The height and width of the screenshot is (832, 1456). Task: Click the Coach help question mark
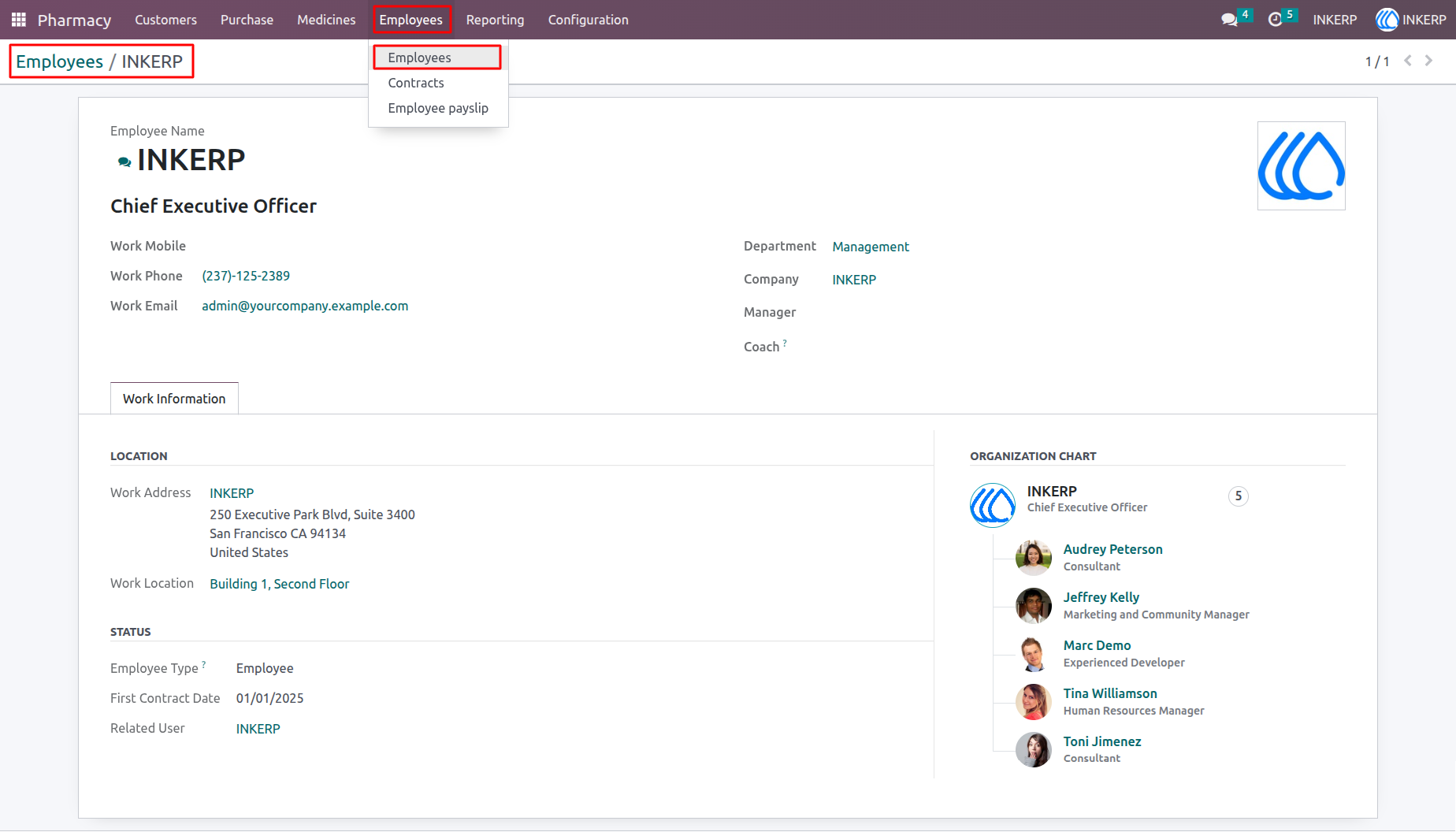point(785,343)
